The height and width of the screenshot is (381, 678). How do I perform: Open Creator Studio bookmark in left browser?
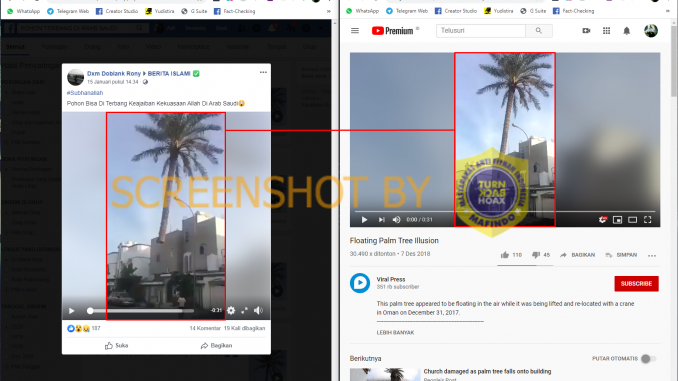point(117,11)
